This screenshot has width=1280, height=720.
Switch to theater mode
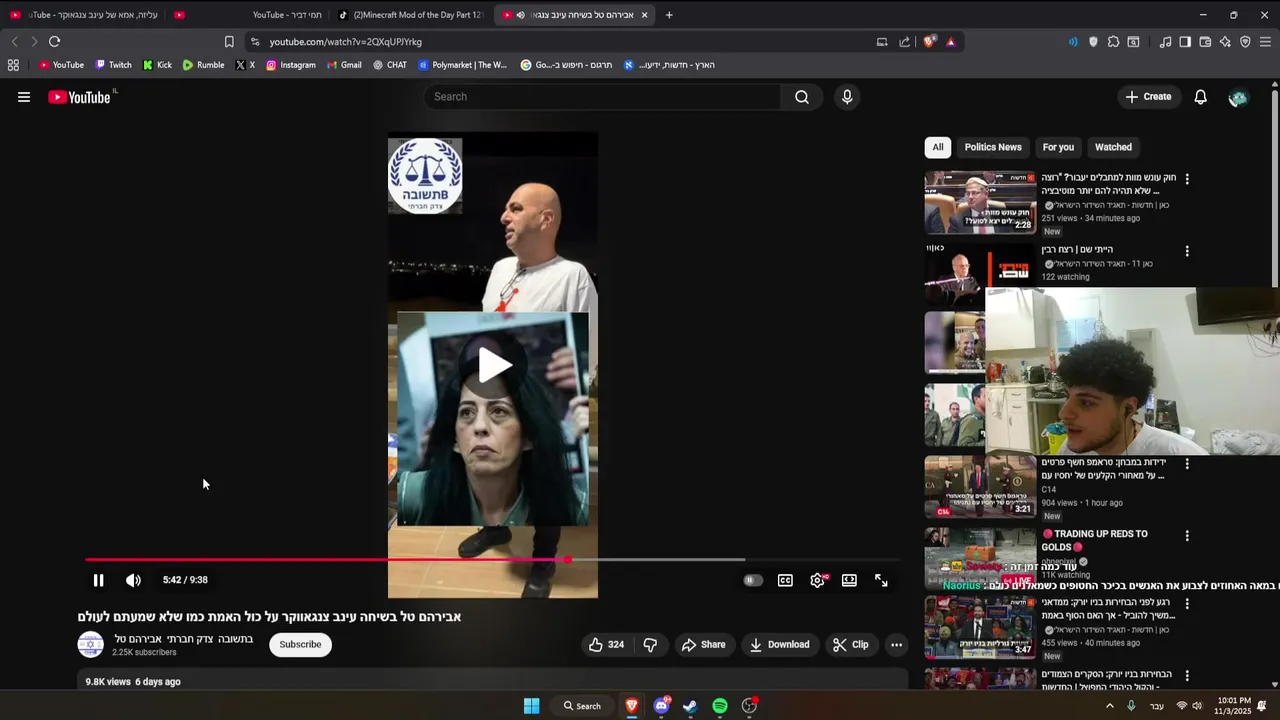tap(849, 580)
